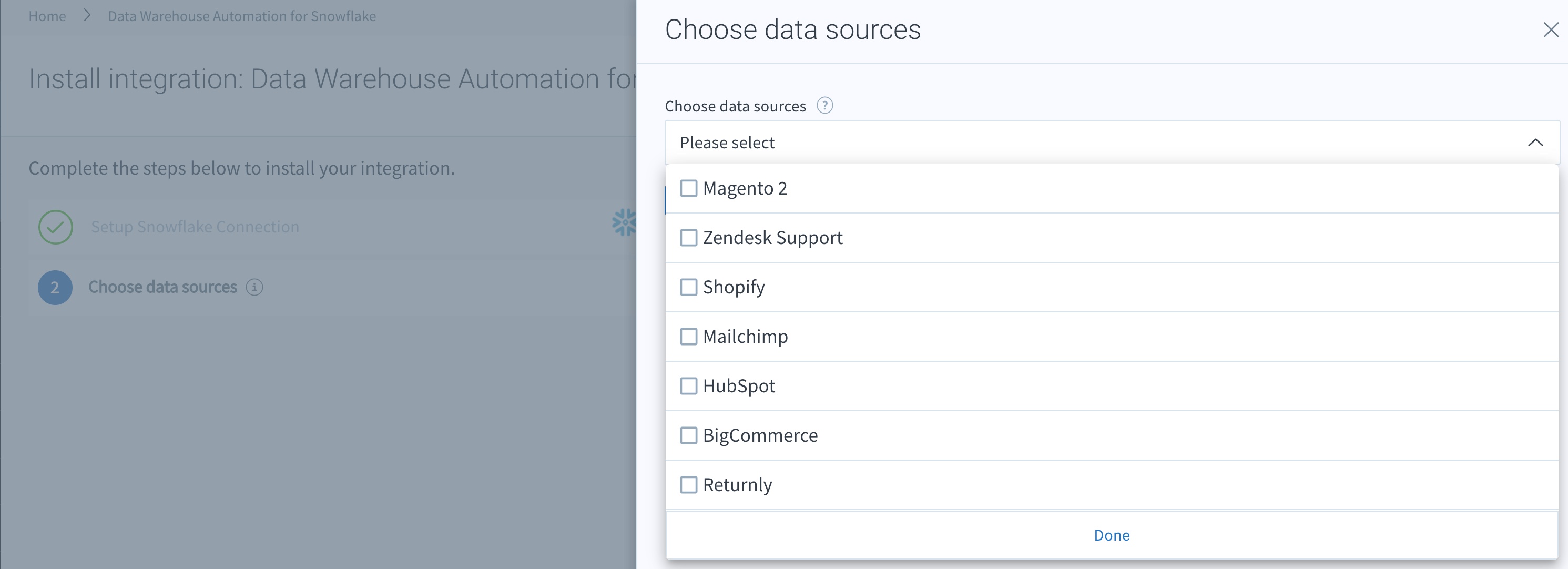Close the Choose data sources panel
The image size is (1568, 569).
pos(1550,29)
